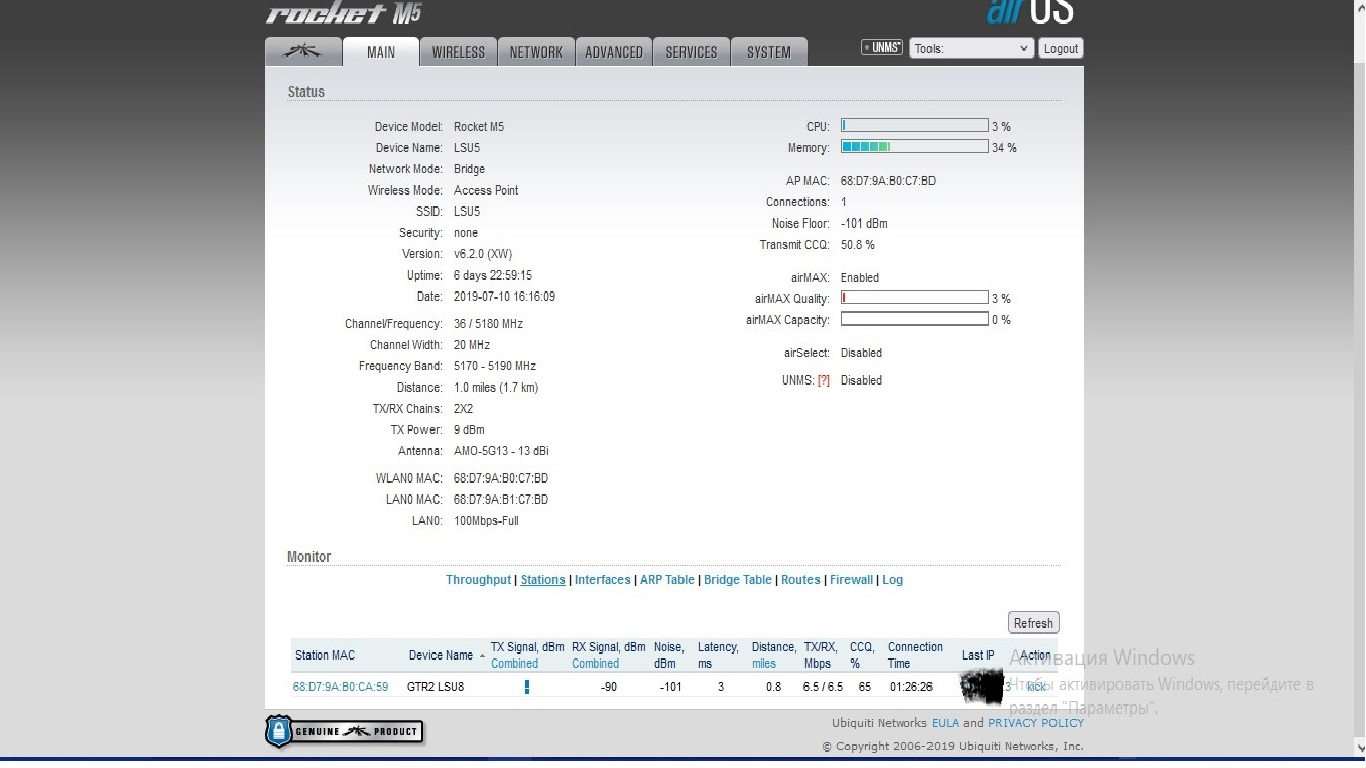
Task: Open the Stations monitor link
Action: click(x=543, y=580)
